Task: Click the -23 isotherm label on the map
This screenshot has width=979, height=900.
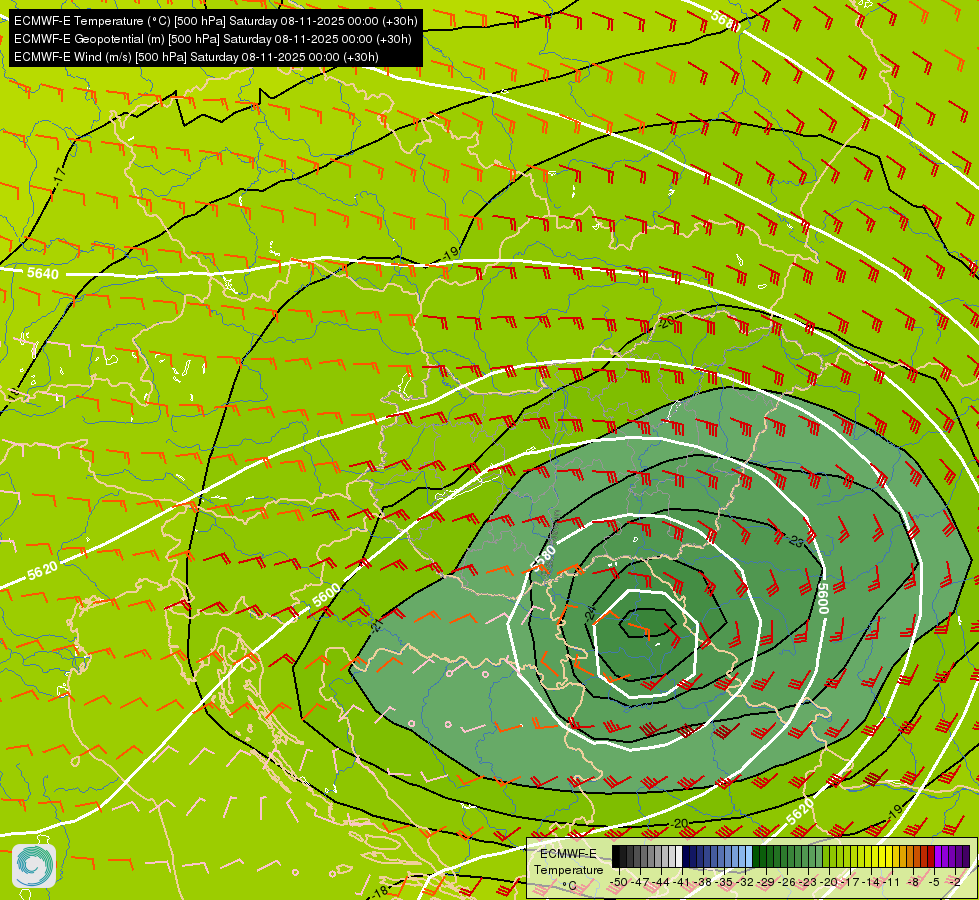Action: pos(795,541)
